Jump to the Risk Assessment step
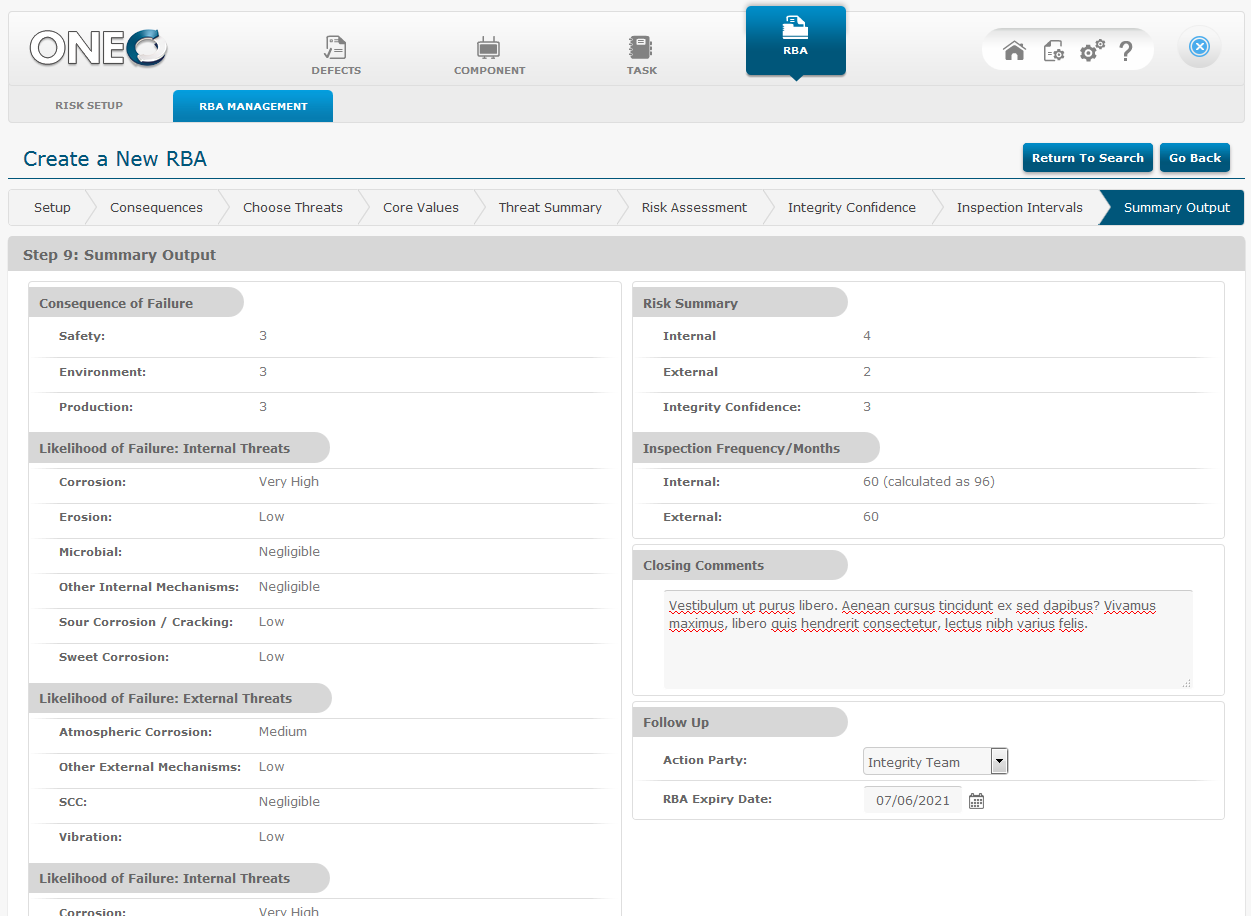Image resolution: width=1251 pixels, height=916 pixels. coord(694,208)
